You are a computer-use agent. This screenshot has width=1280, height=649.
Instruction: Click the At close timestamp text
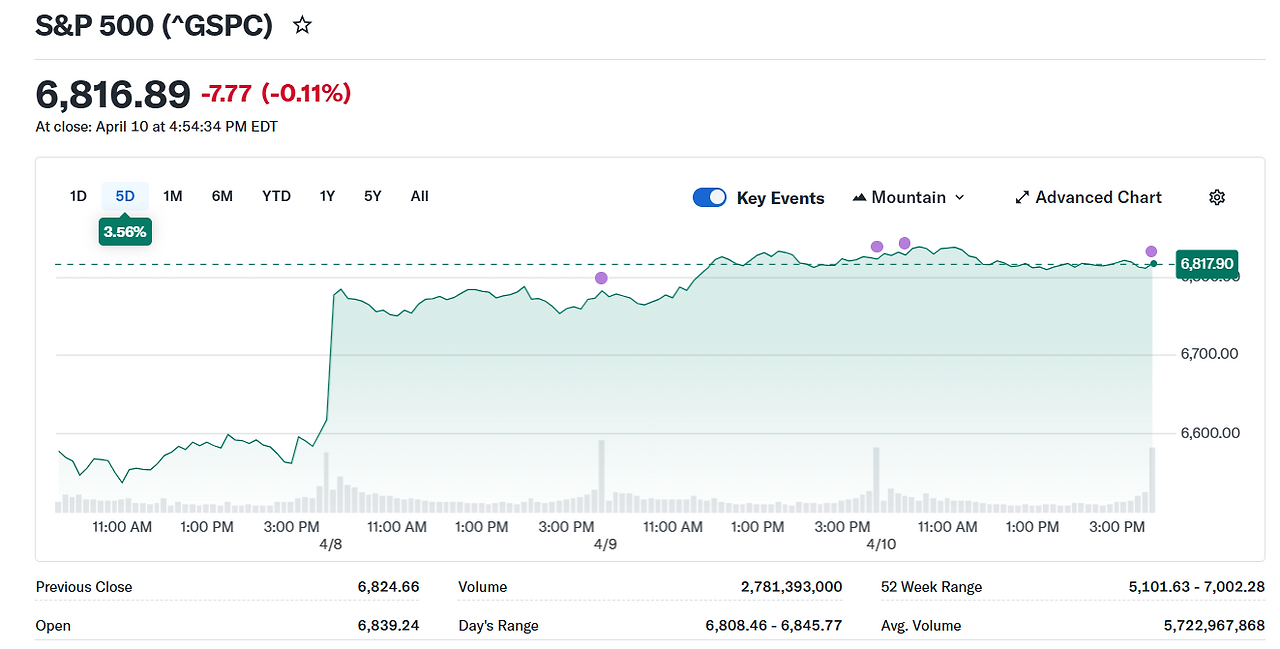click(x=157, y=127)
